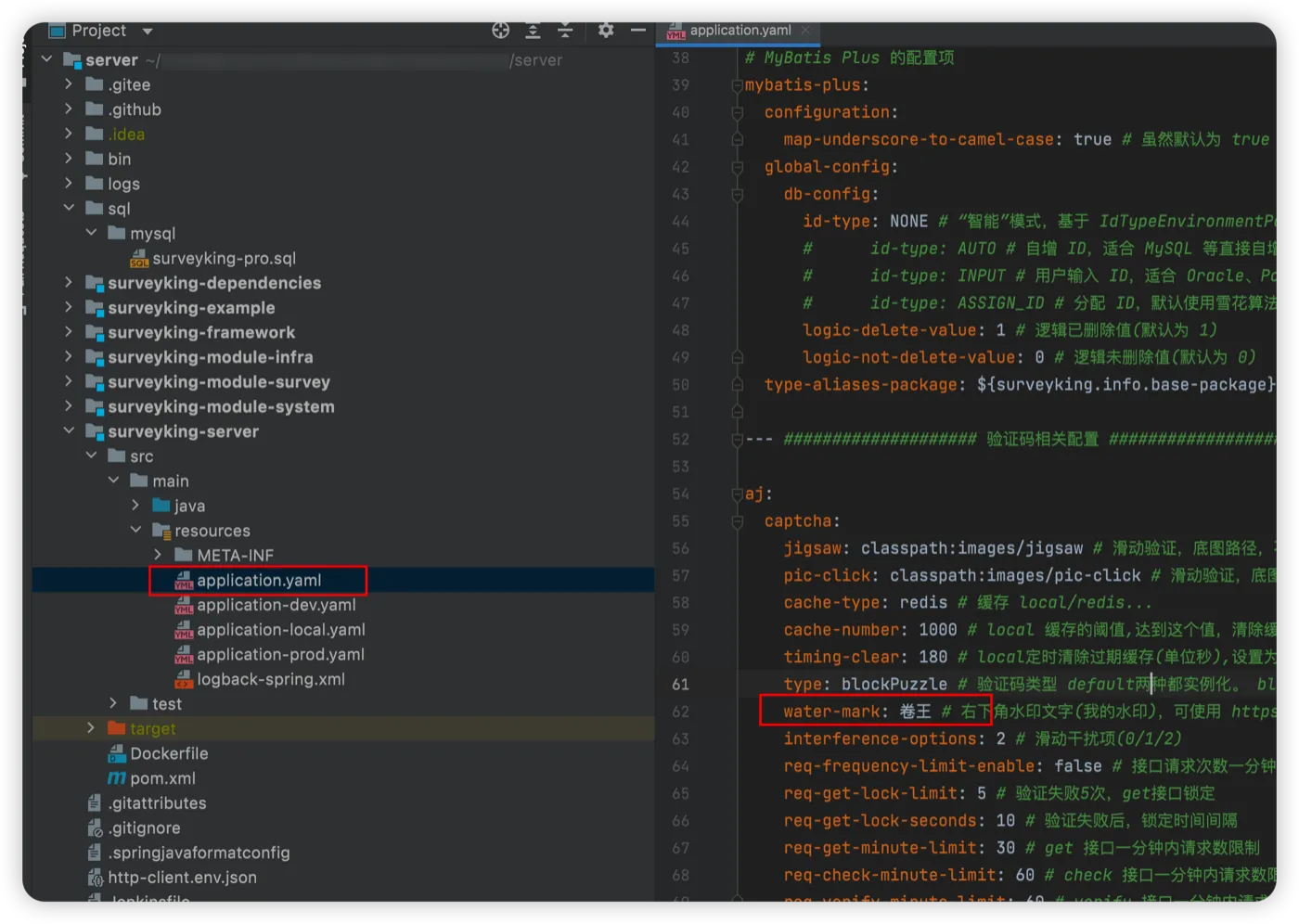This screenshot has width=1299, height=924.
Task: Expand the target folder
Action: pyautogui.click(x=91, y=728)
